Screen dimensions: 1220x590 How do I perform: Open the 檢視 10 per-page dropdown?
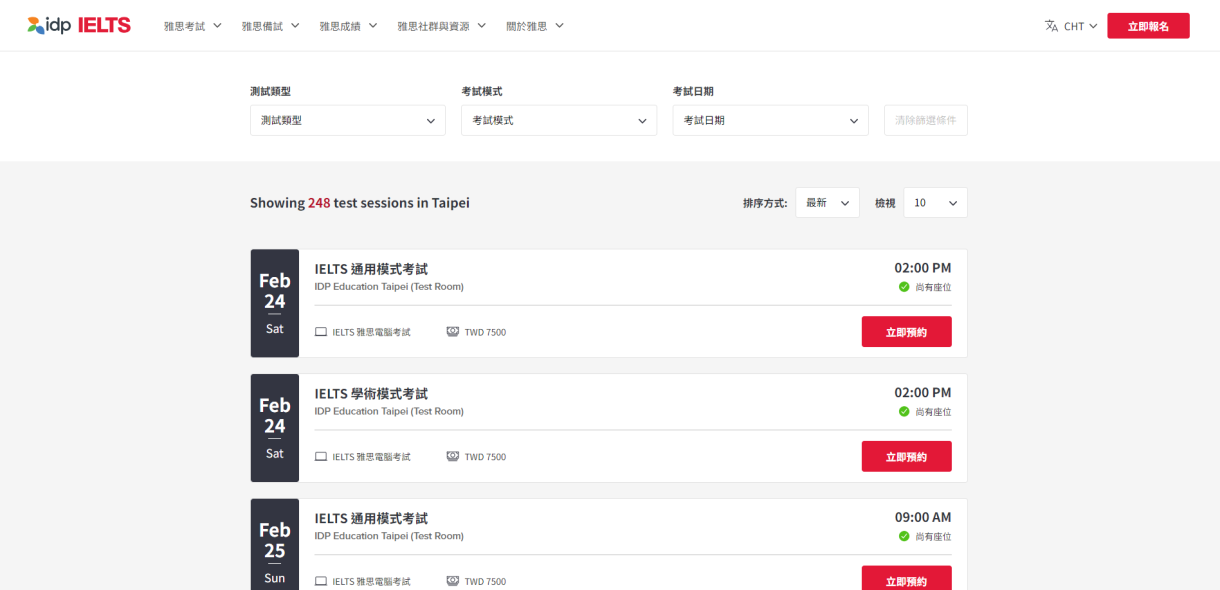(935, 203)
